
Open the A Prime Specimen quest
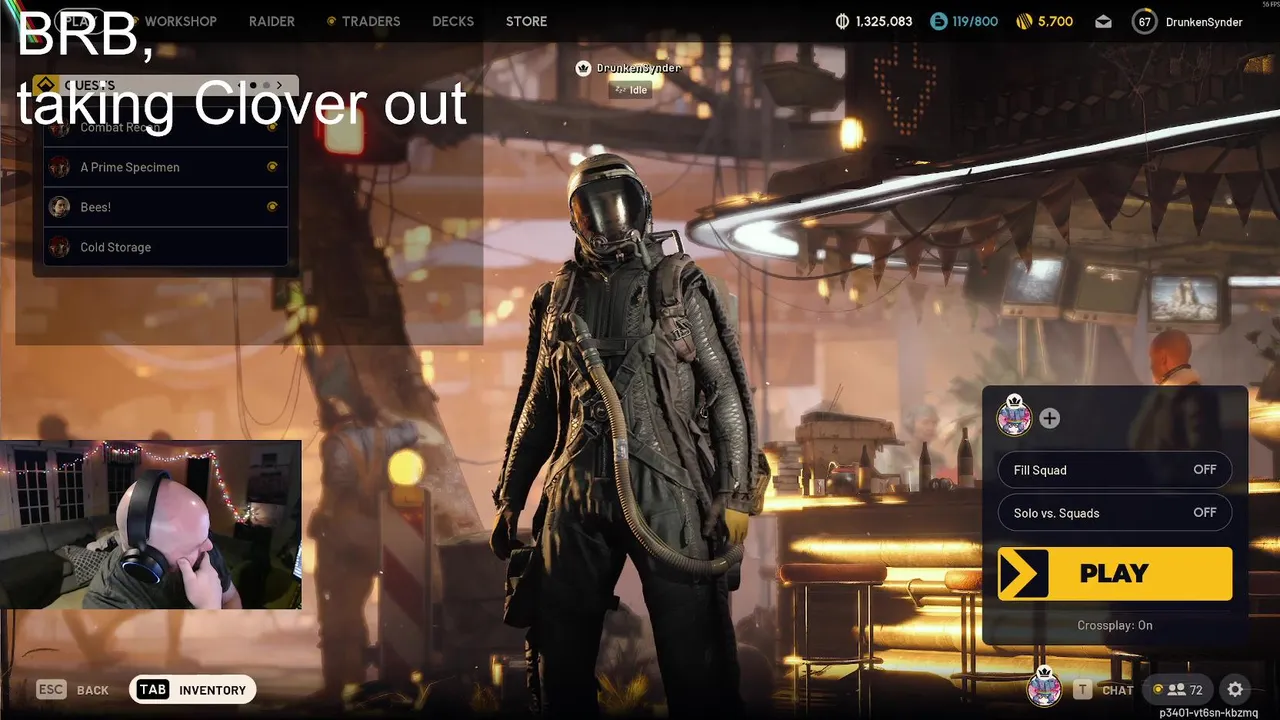[x=166, y=167]
